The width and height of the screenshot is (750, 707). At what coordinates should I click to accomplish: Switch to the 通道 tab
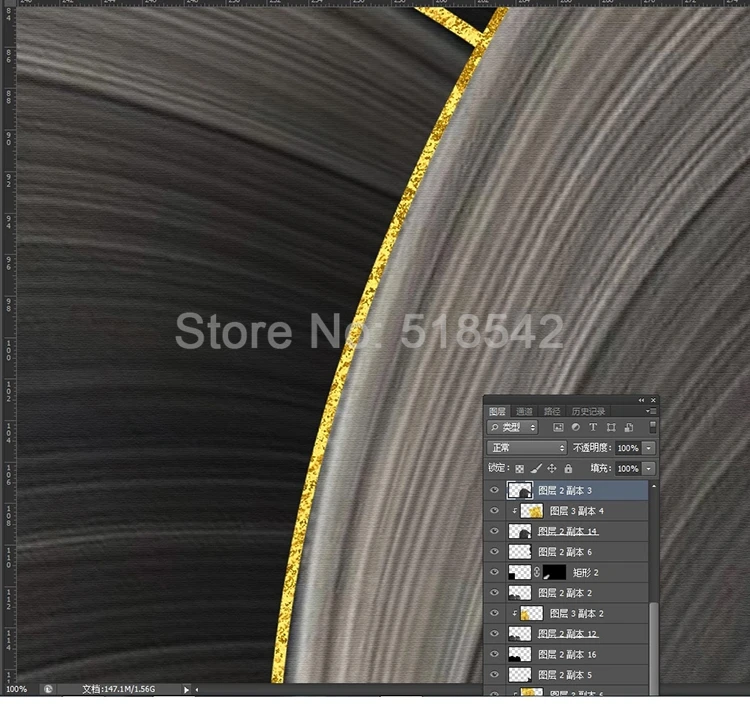[524, 411]
